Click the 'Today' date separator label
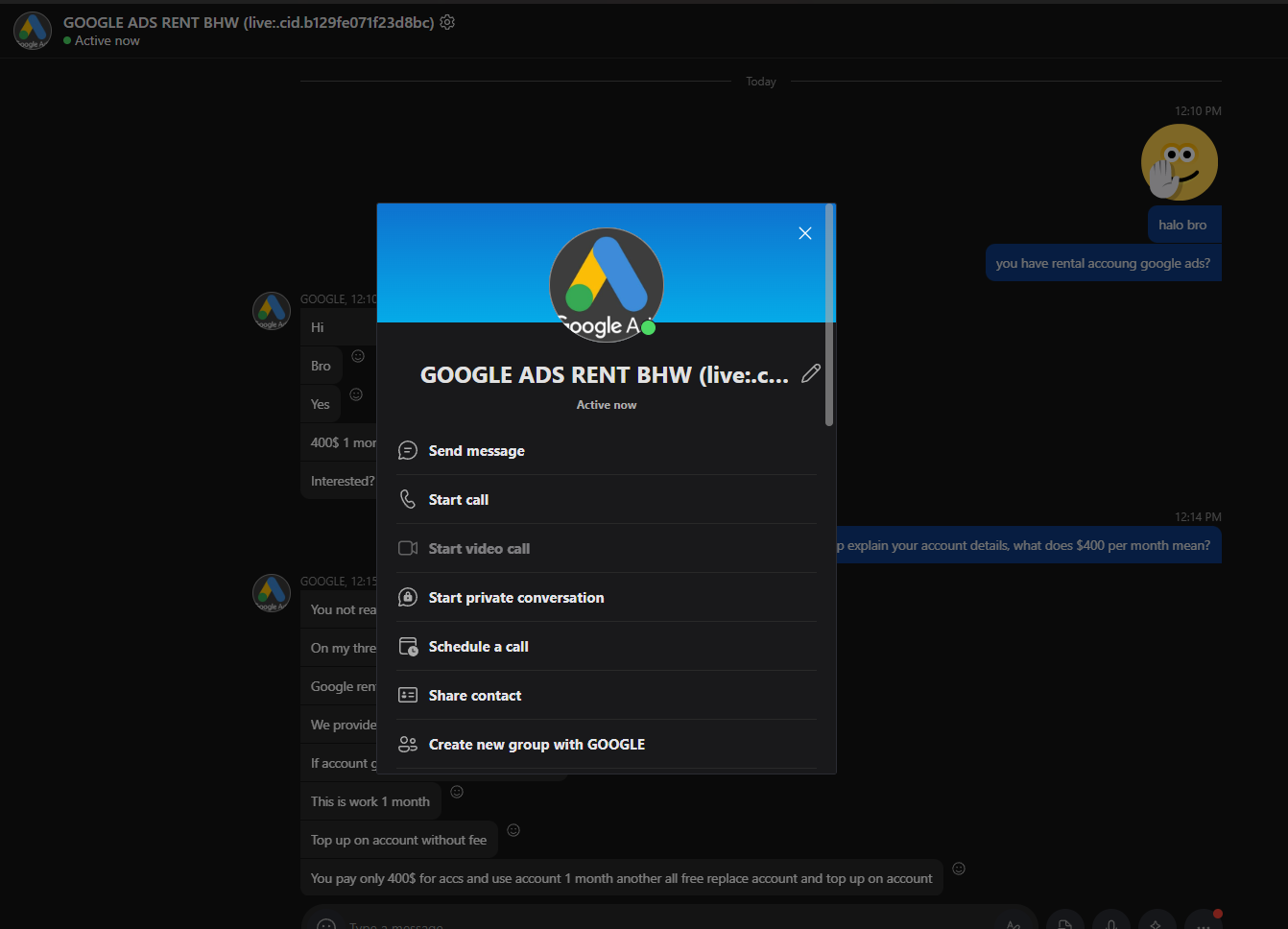1288x929 pixels. click(761, 82)
